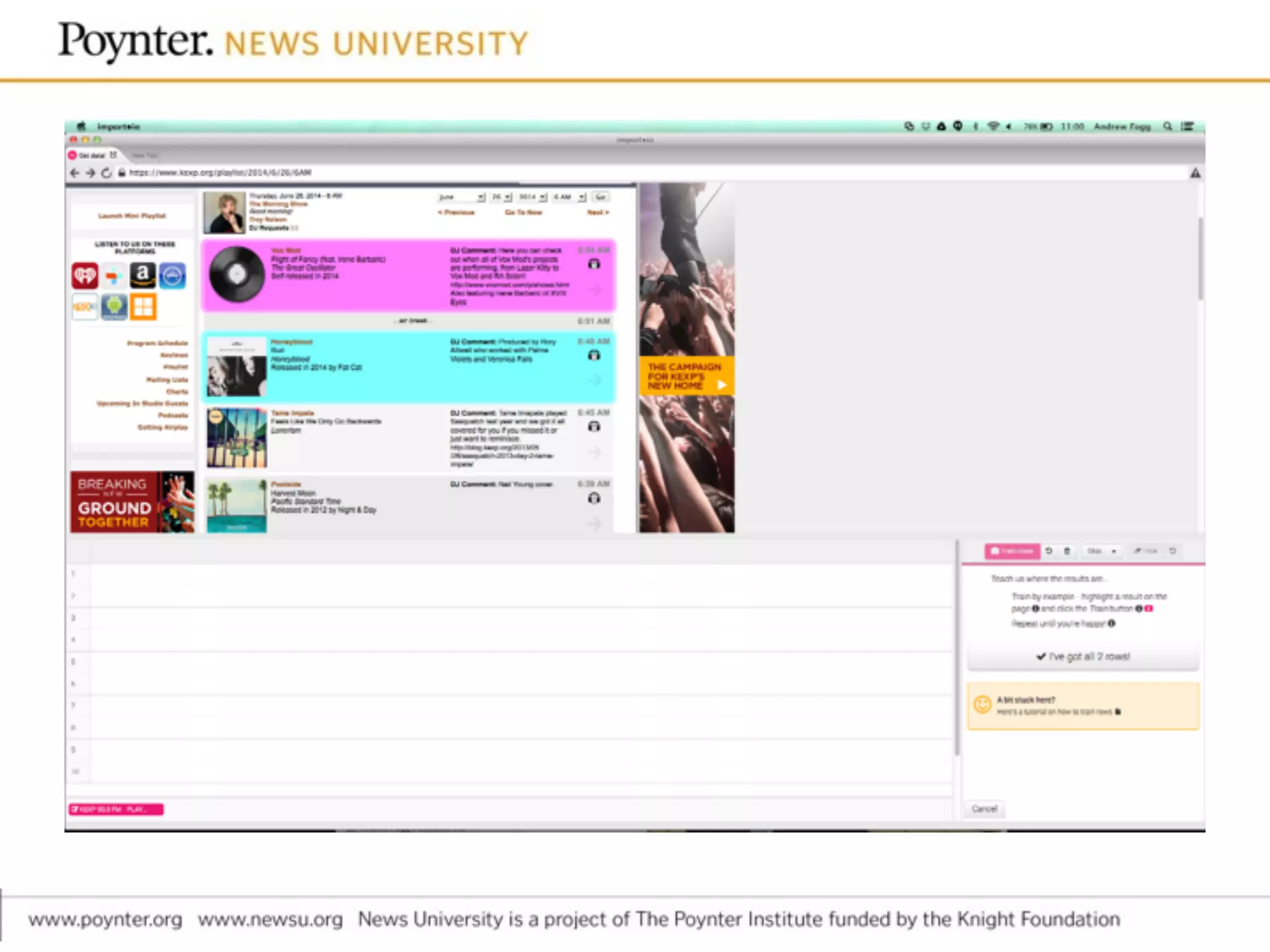
Task: Click I've got all 2 rows button
Action: 1083,656
